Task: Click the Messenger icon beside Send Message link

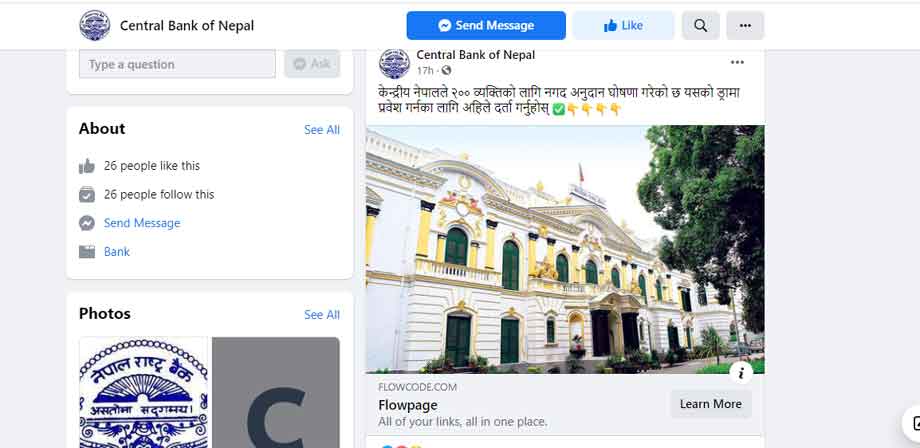Action: pos(87,223)
